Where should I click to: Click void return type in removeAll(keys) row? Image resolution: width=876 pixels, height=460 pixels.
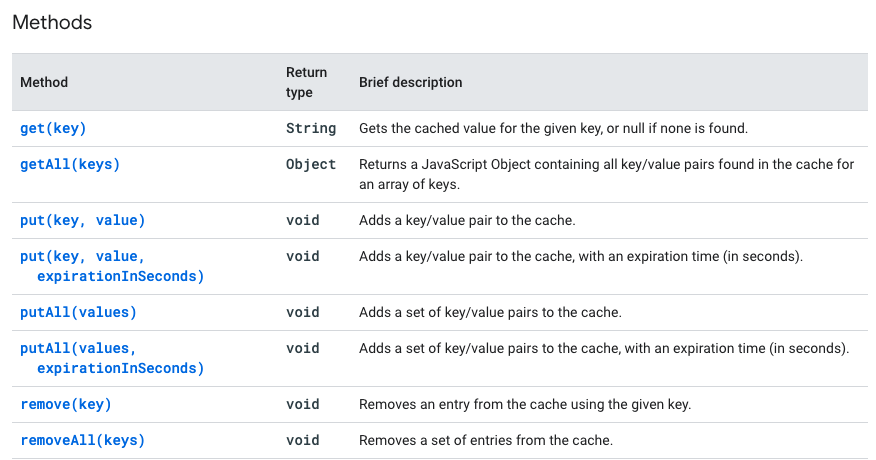click(303, 440)
